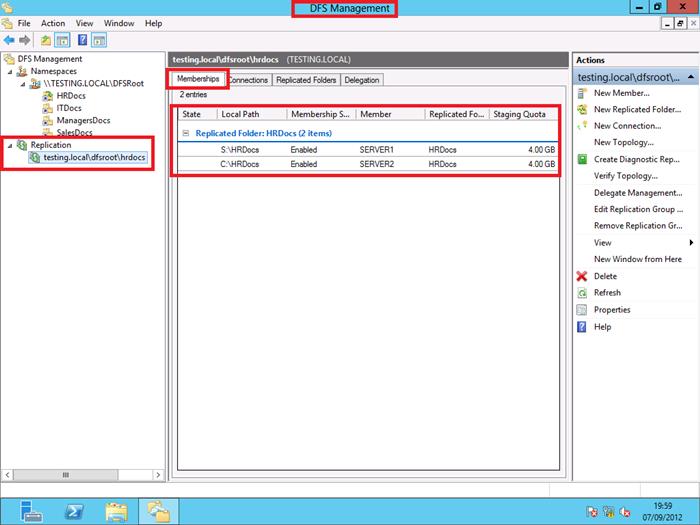Click the Help toolbar icon with question mark
The width and height of the screenshot is (700, 525).
(82, 40)
